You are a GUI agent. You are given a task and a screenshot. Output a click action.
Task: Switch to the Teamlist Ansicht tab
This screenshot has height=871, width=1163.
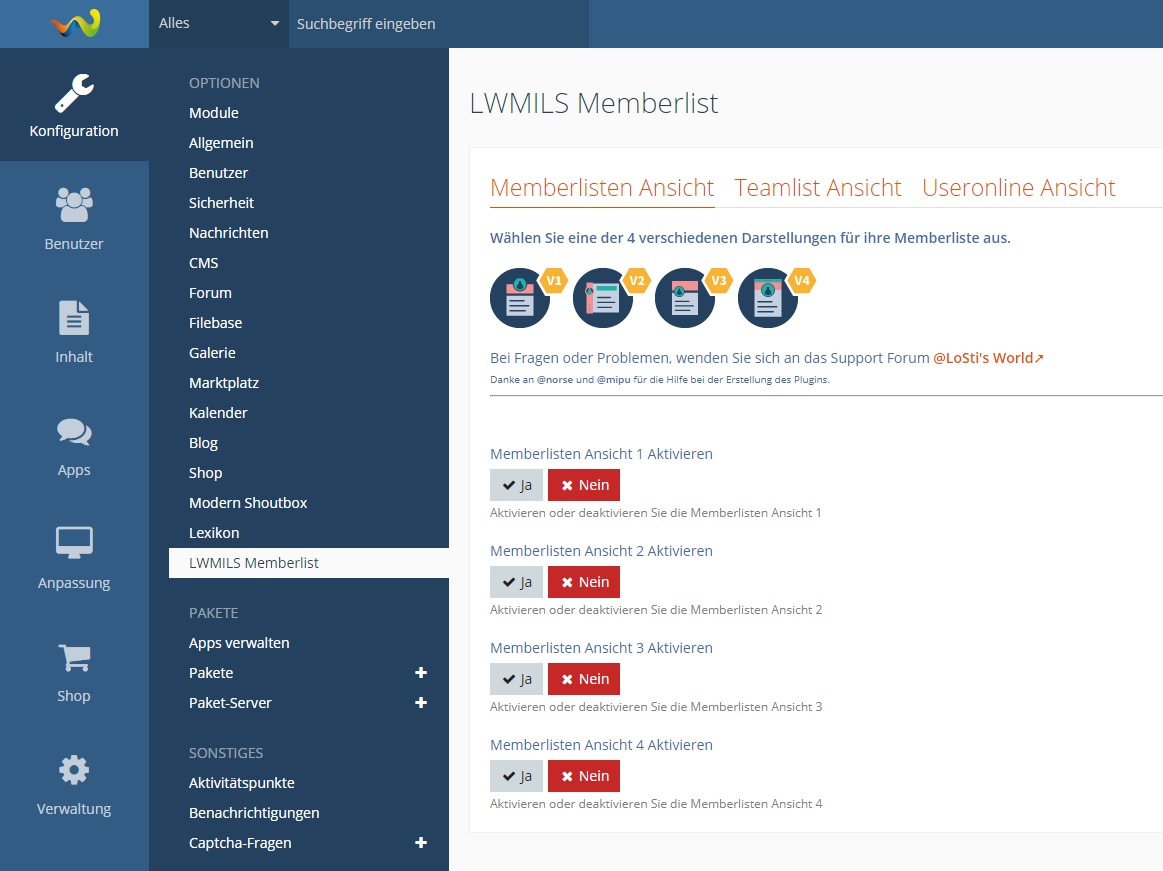pyautogui.click(x=817, y=188)
